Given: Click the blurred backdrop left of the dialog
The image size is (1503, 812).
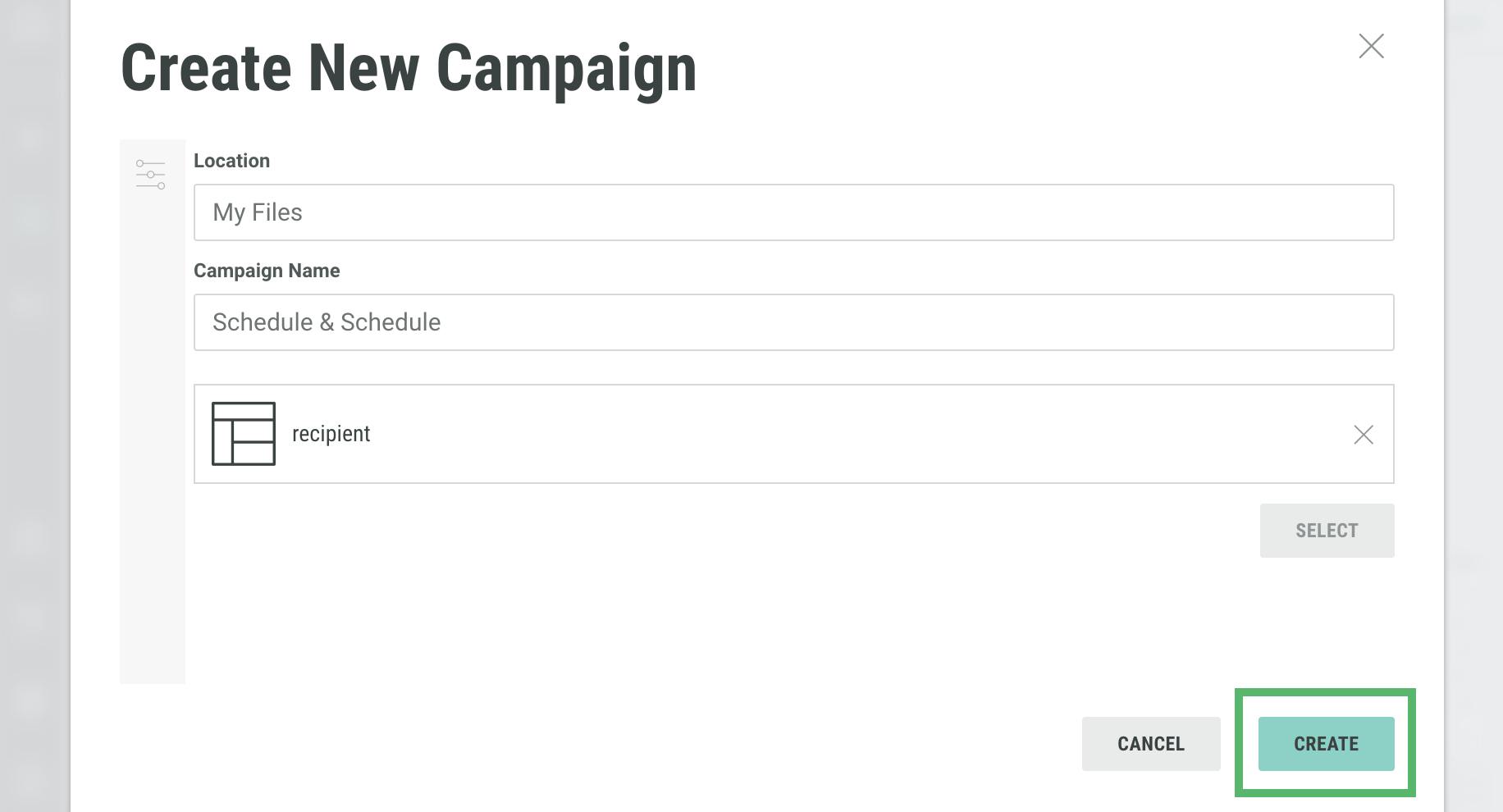Looking at the screenshot, I should tap(33, 410).
